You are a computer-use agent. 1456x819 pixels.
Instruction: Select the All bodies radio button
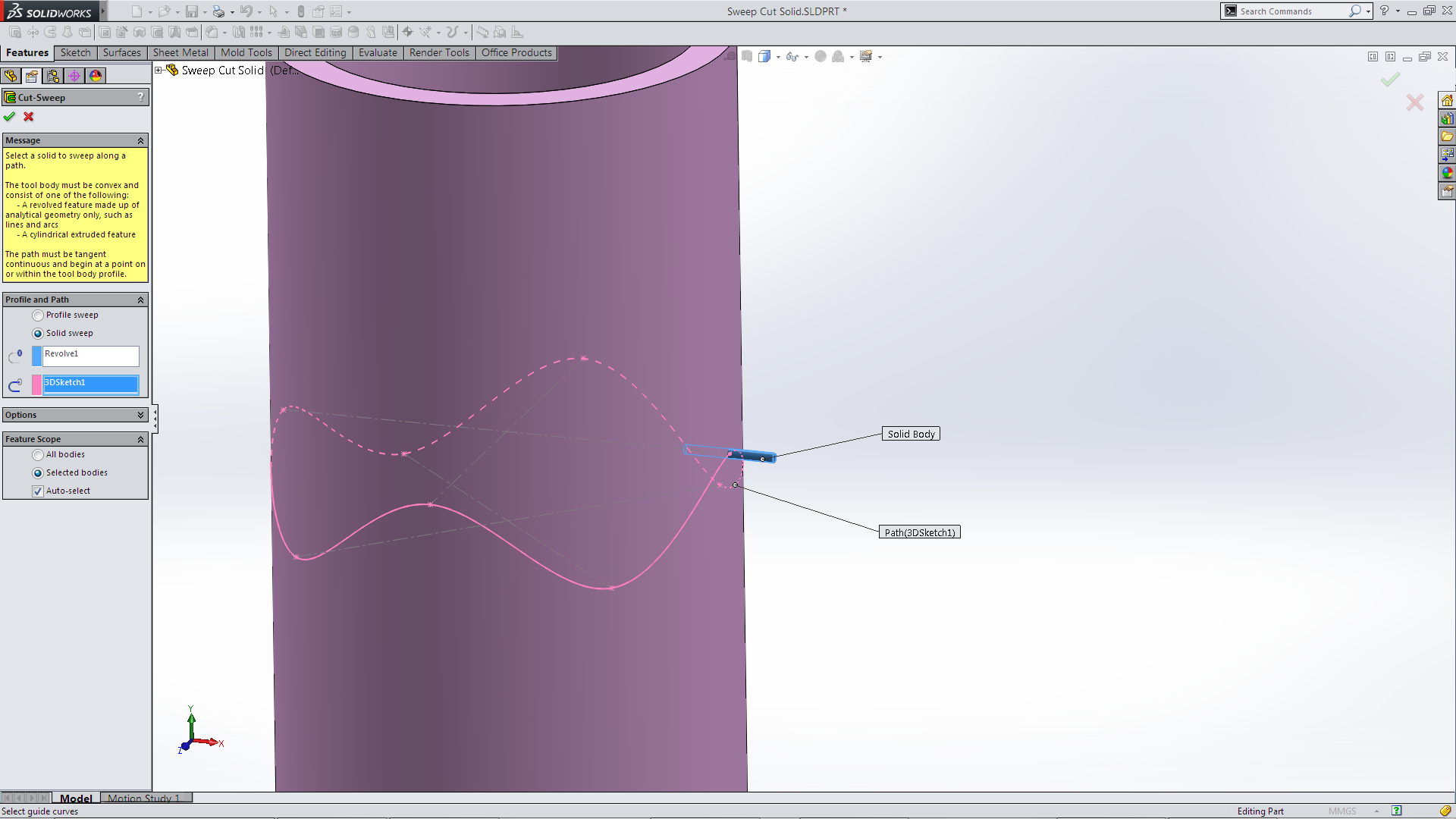[x=38, y=455]
